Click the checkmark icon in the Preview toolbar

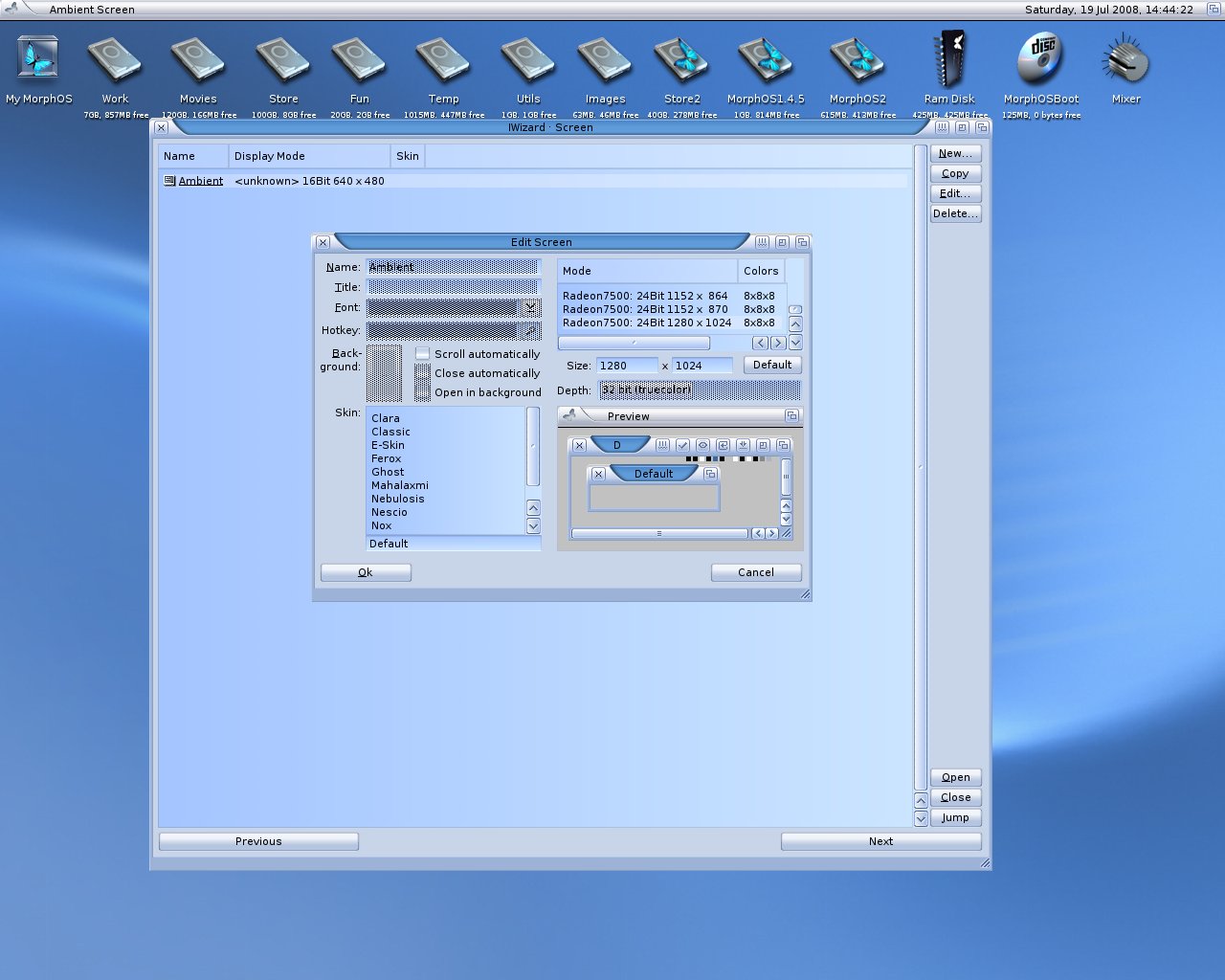681,445
